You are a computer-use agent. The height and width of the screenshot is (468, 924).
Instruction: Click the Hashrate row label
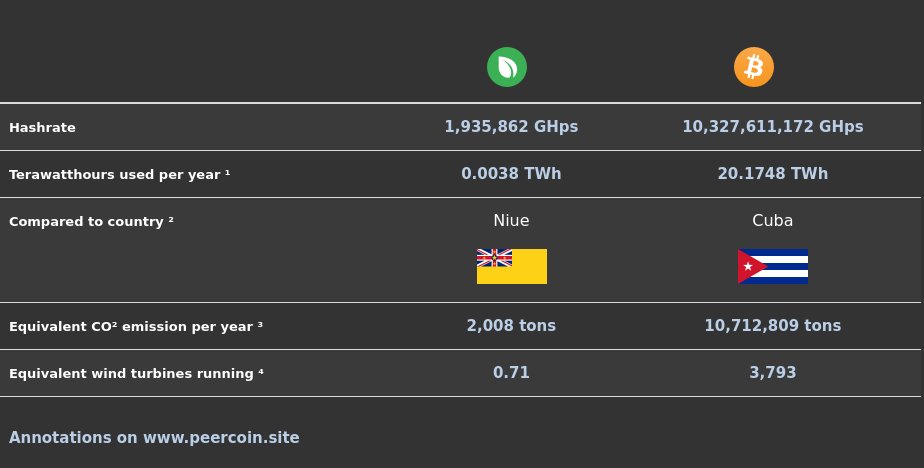(x=42, y=127)
